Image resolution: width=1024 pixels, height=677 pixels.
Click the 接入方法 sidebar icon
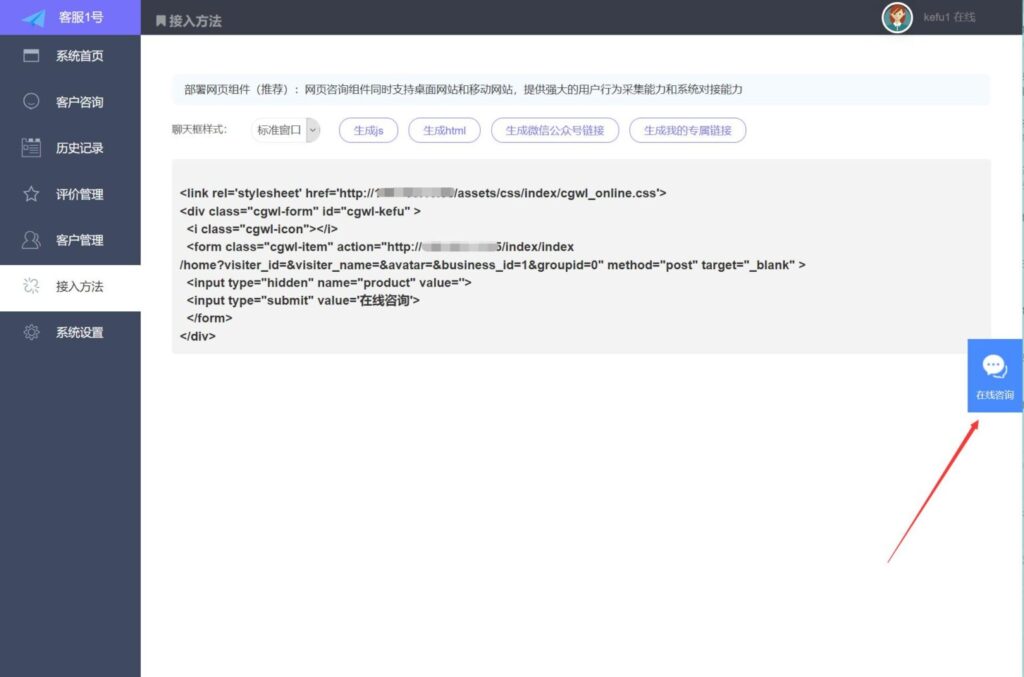[x=29, y=286]
